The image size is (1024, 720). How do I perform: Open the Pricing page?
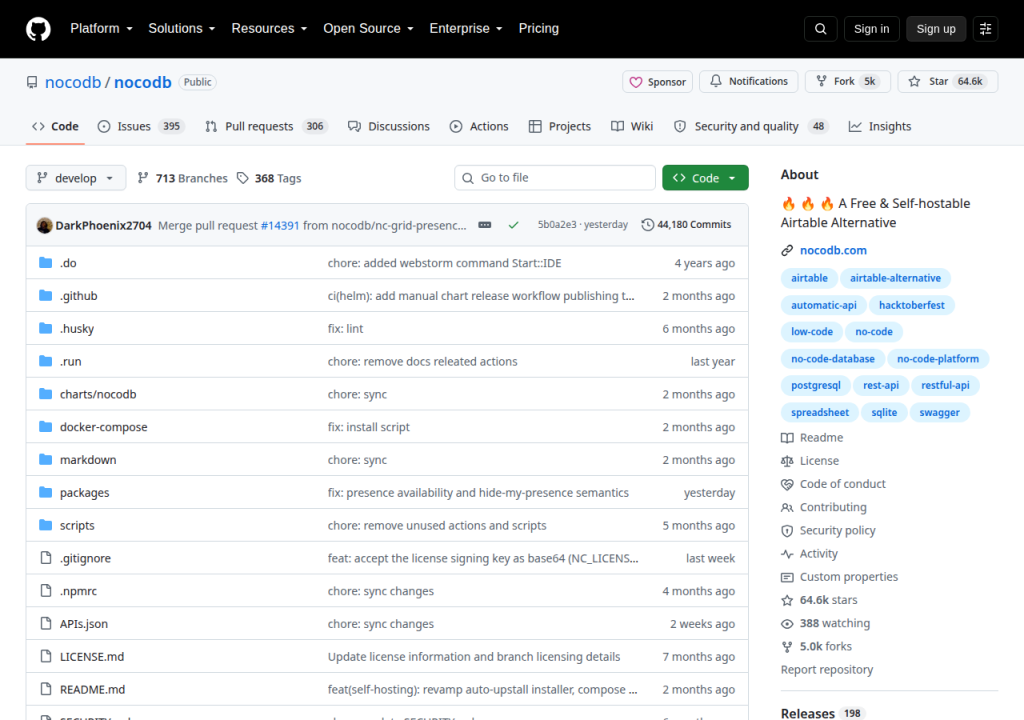[x=538, y=29]
